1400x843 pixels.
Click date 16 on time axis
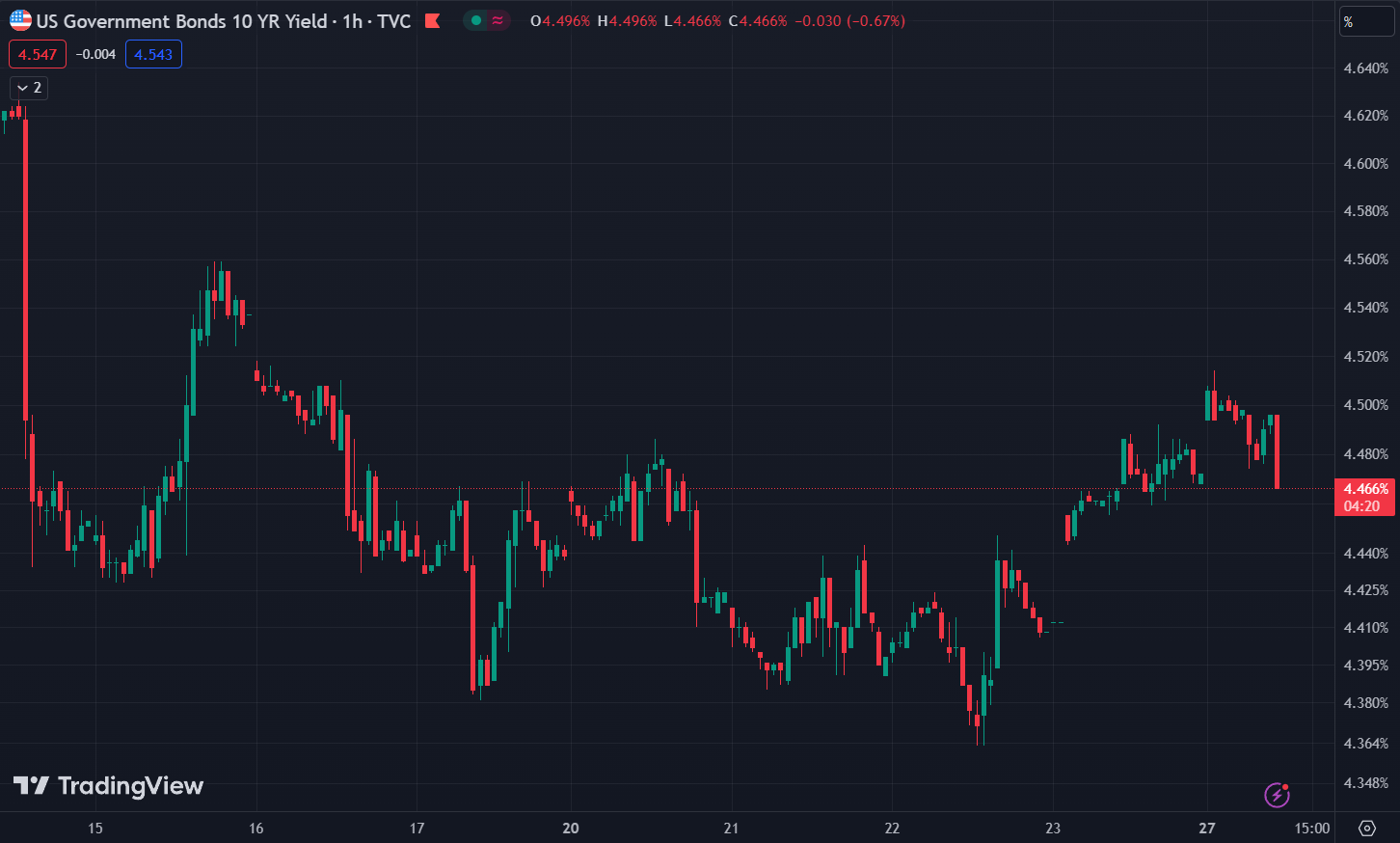coord(256,828)
